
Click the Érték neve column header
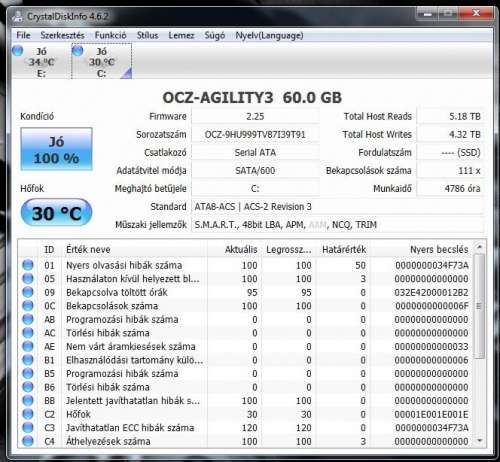point(134,249)
